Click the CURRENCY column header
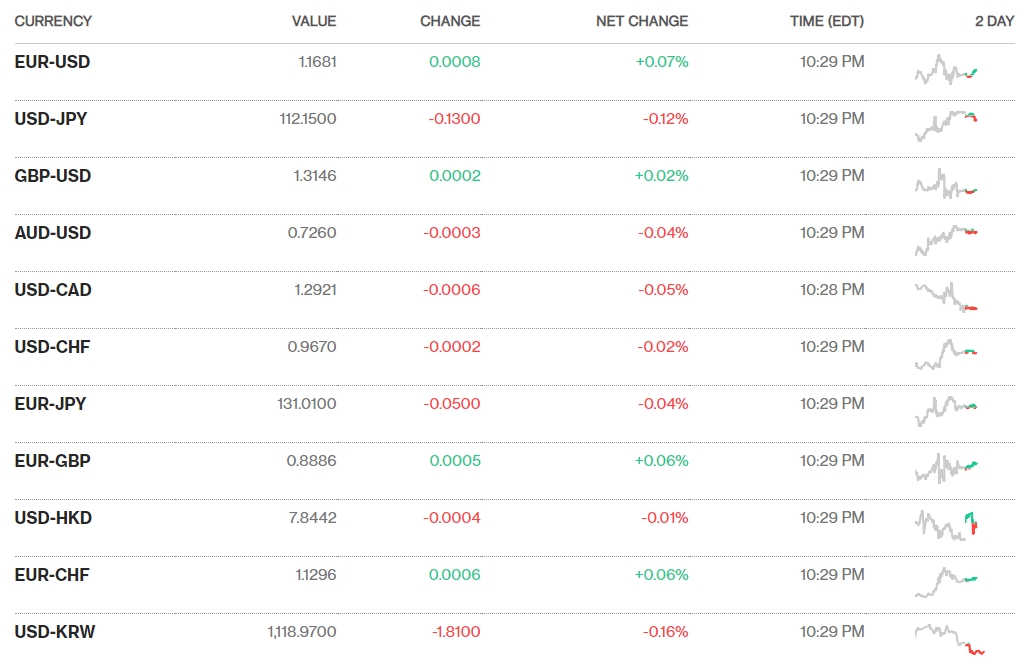 pos(53,21)
